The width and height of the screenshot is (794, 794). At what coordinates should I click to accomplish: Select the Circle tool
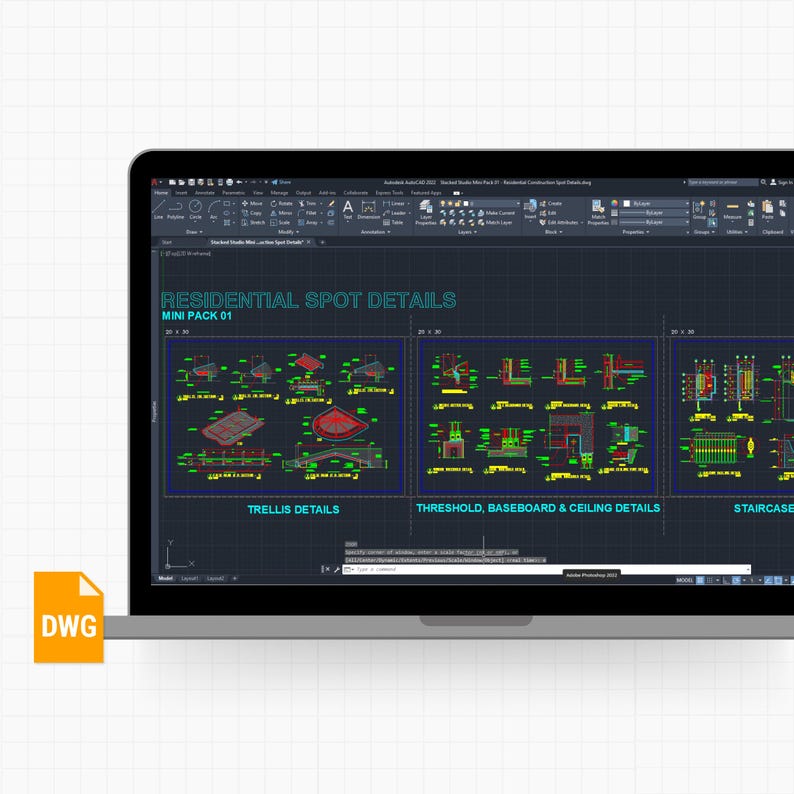pos(195,207)
